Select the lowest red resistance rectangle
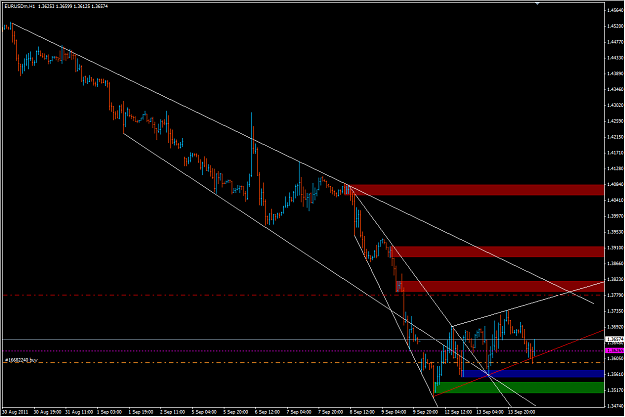Screen dimensions: 625x417 pyautogui.click(x=500, y=287)
